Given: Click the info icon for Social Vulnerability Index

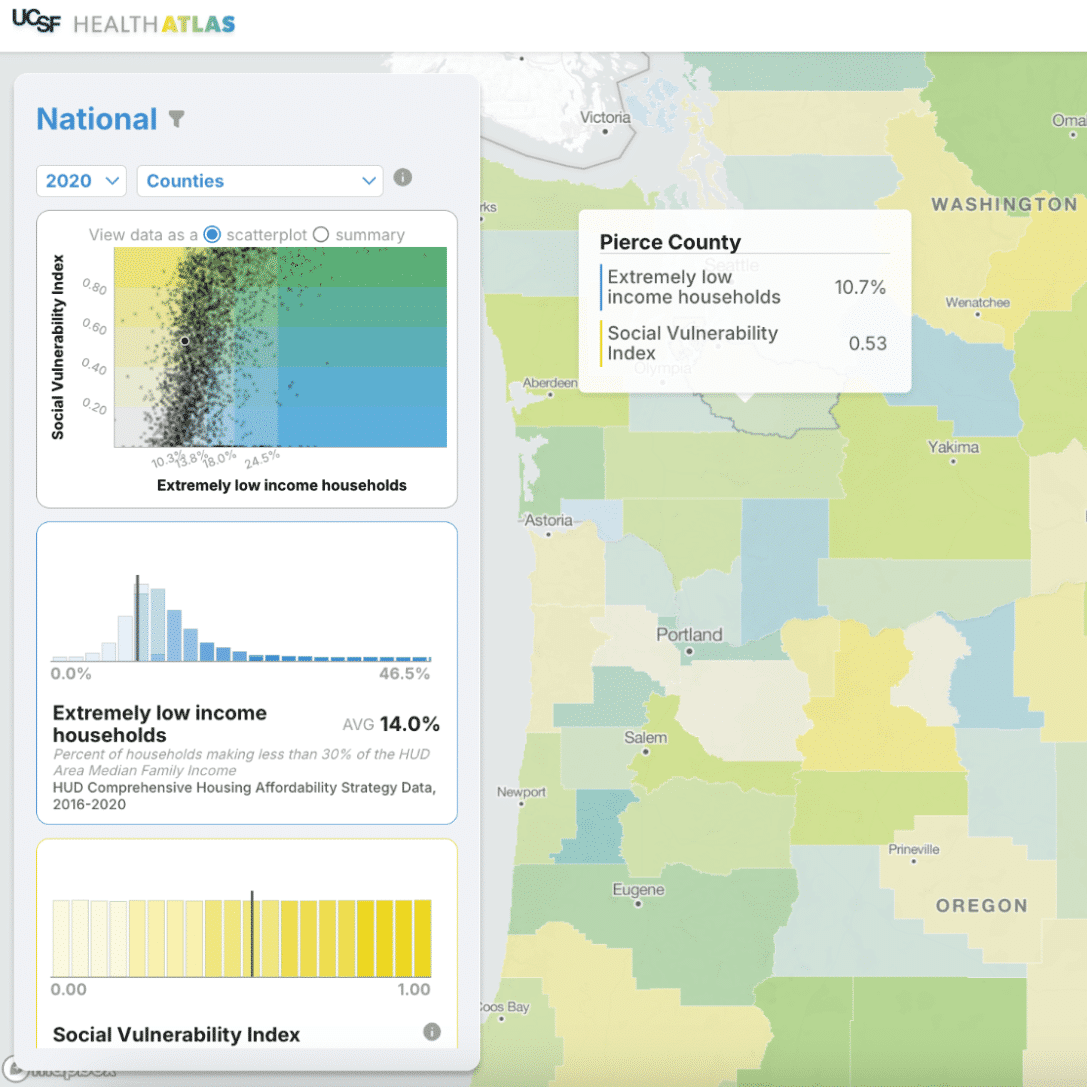Looking at the screenshot, I should coord(431,1032).
